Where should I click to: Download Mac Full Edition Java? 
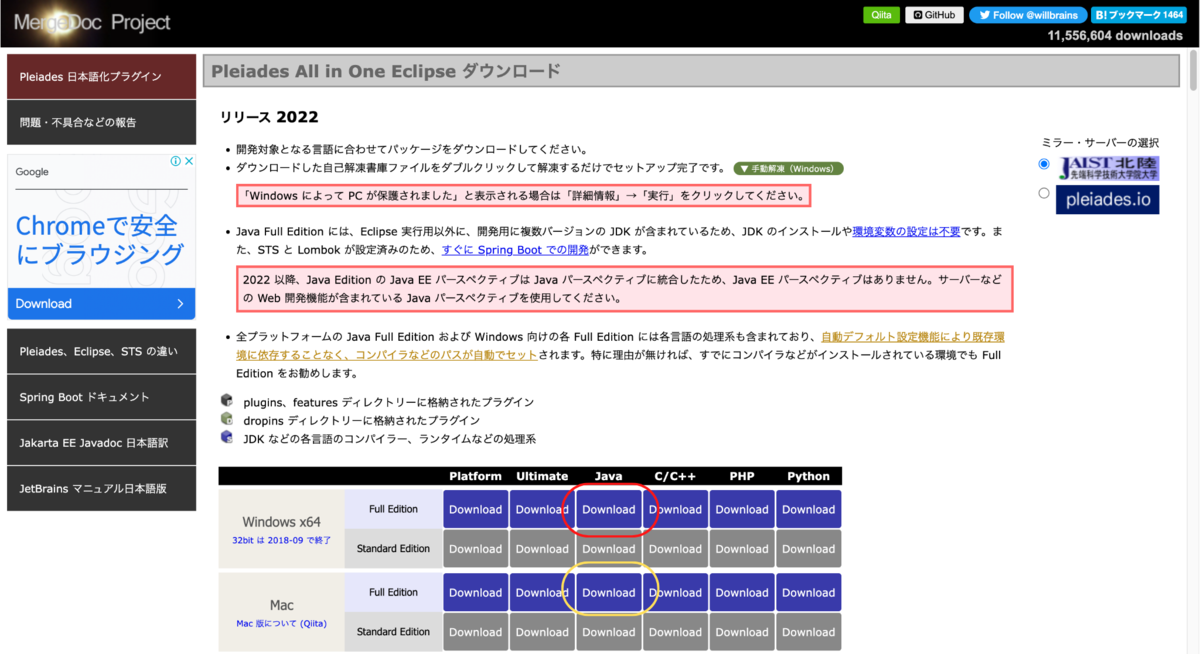(x=609, y=592)
